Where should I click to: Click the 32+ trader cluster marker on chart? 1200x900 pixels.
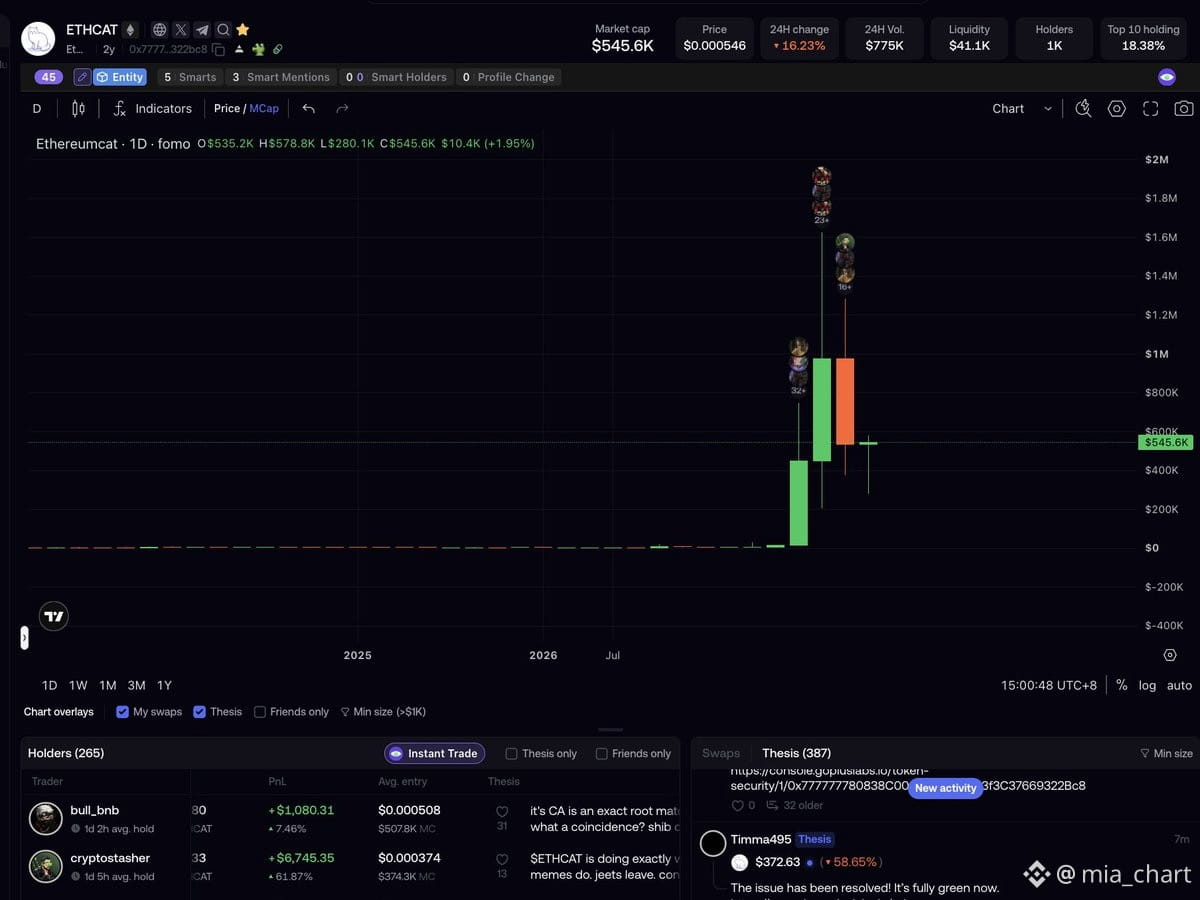pos(798,366)
